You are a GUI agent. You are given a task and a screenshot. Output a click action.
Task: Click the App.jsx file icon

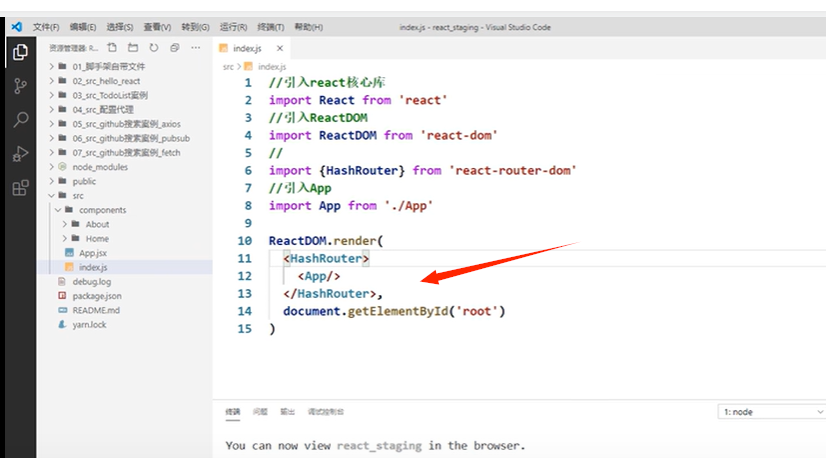point(69,253)
